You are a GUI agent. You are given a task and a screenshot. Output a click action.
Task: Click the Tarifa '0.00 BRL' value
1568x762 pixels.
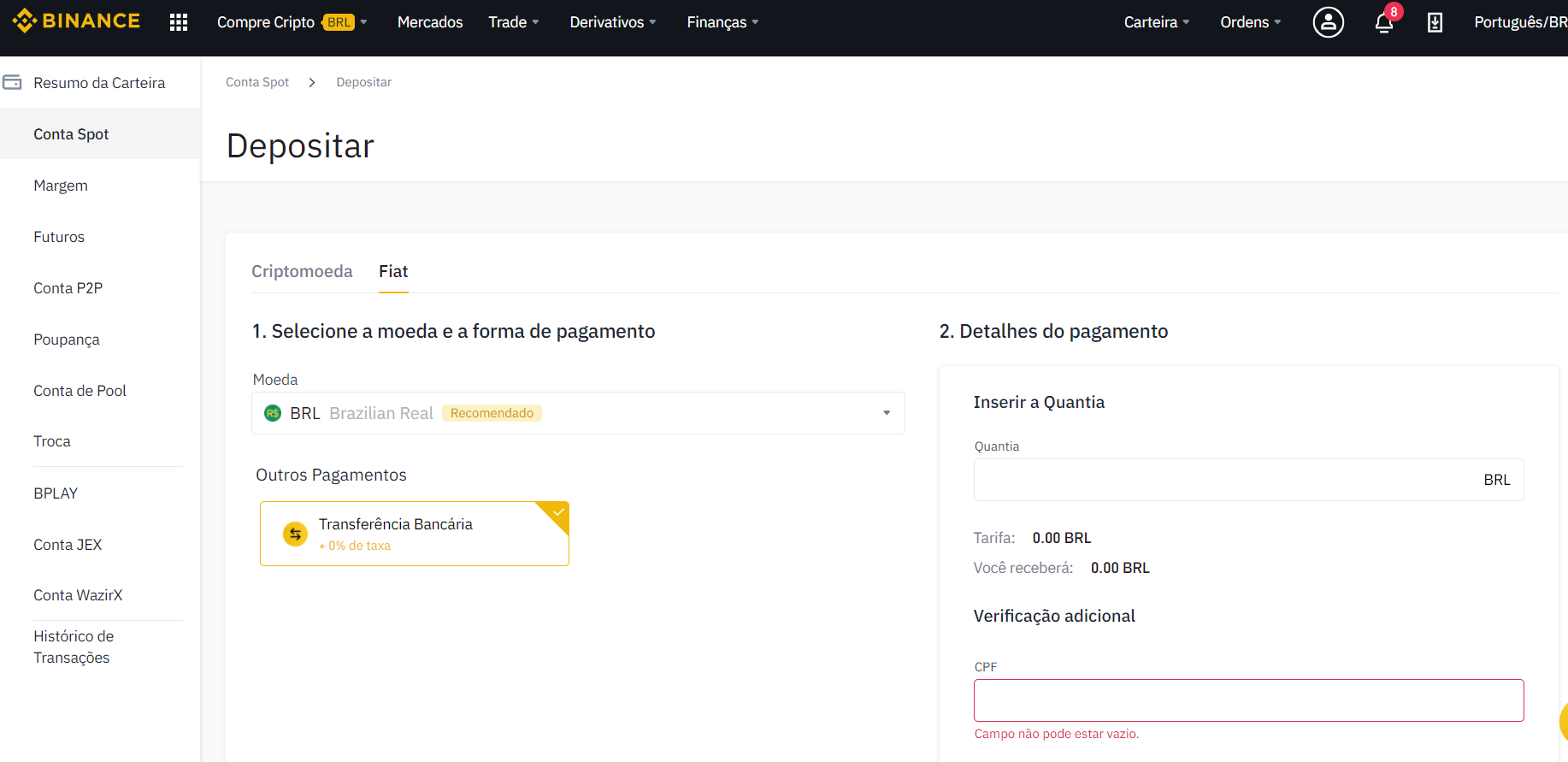point(1062,538)
